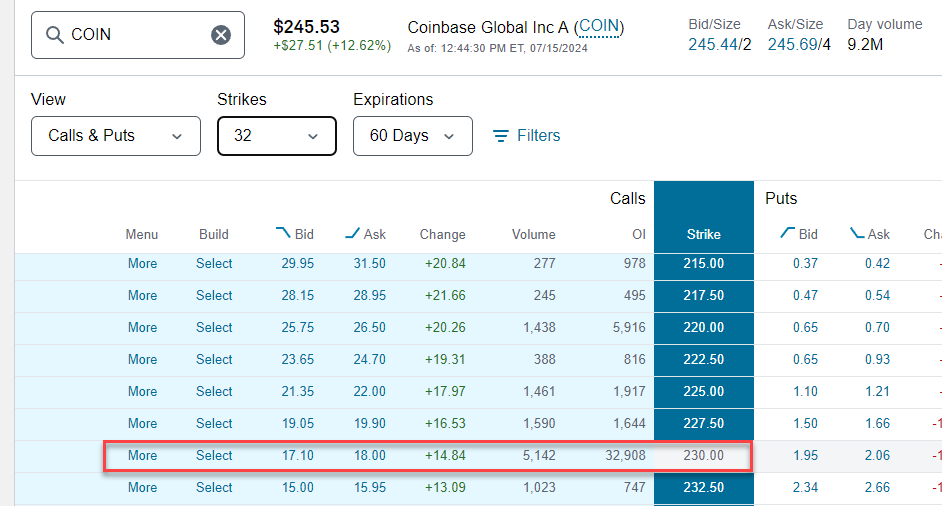The height and width of the screenshot is (506, 942).
Task: Click call bid 19.05
Action: pyautogui.click(x=297, y=424)
